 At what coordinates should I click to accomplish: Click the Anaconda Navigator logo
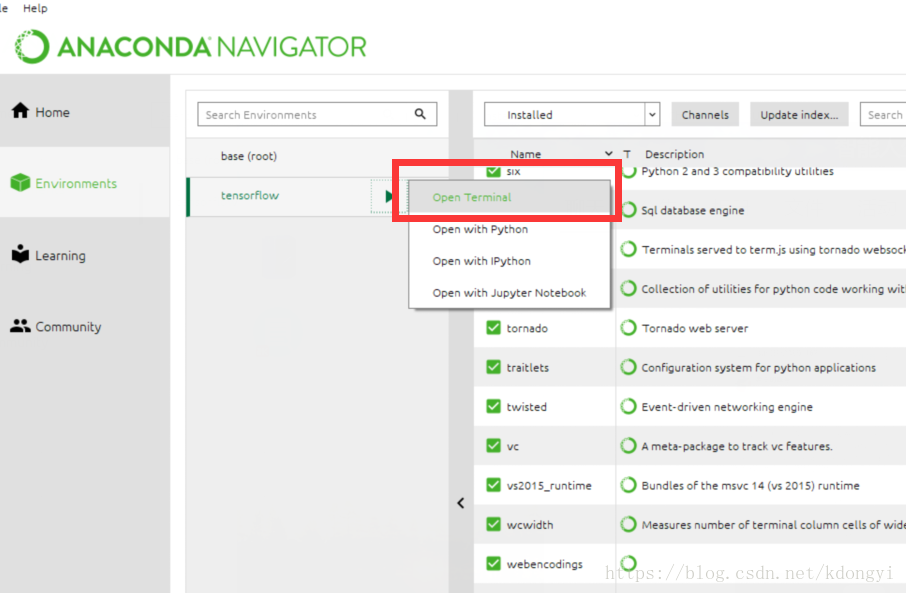pos(191,47)
